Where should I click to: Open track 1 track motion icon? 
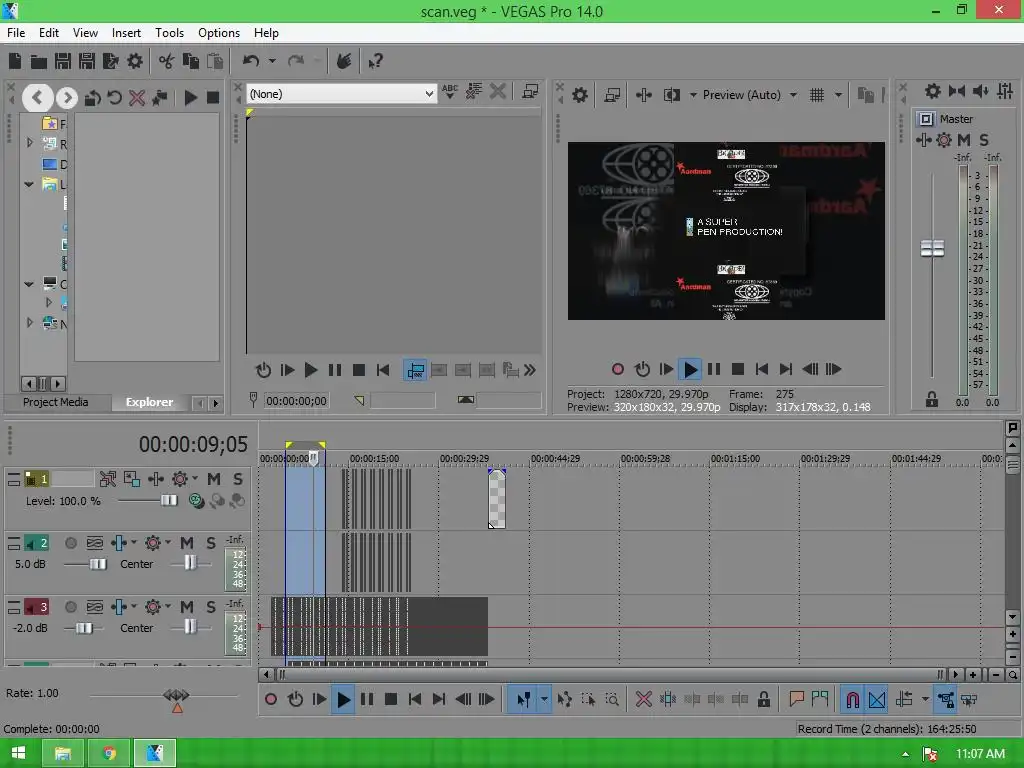pos(155,479)
